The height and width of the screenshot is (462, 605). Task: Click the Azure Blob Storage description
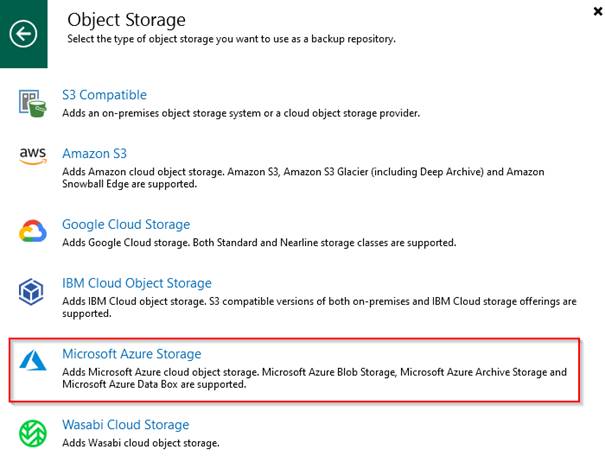[314, 378]
